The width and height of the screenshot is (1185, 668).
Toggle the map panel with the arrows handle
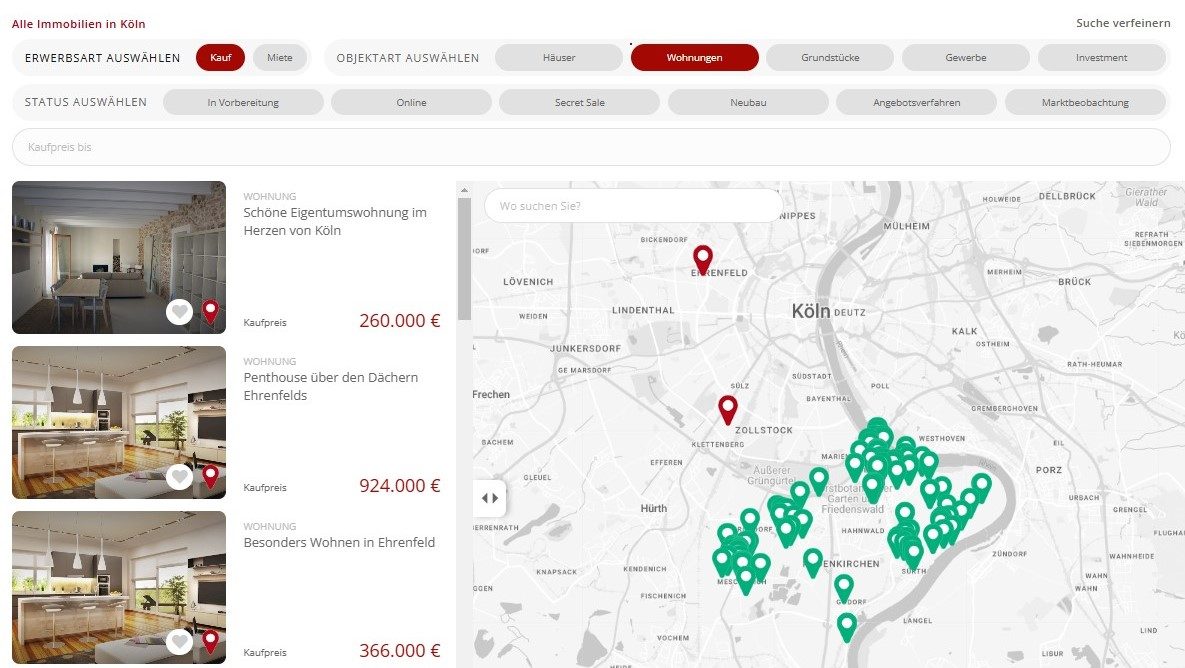pyautogui.click(x=490, y=498)
